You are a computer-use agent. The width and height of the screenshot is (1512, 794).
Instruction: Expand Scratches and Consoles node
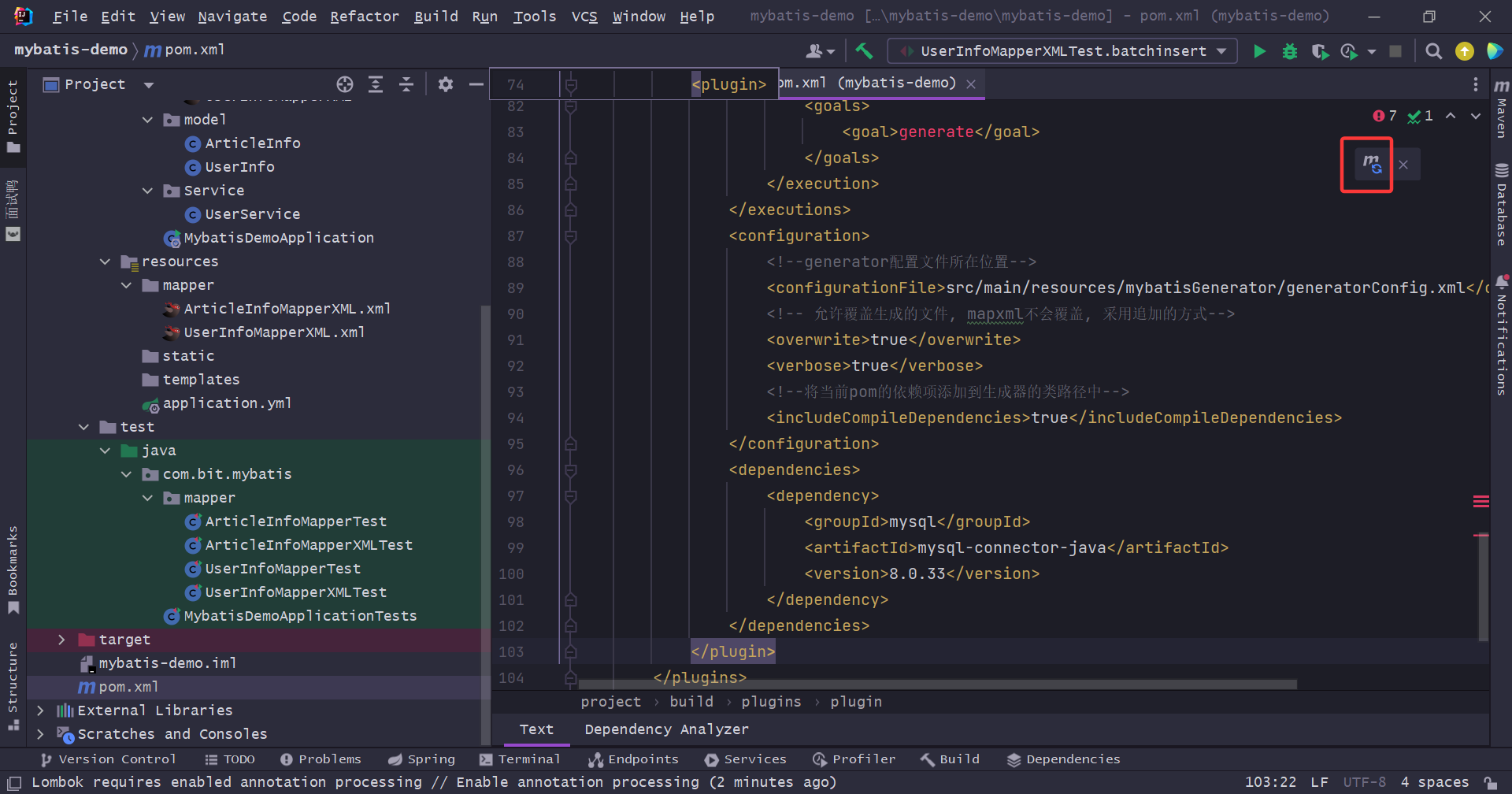[x=41, y=734]
